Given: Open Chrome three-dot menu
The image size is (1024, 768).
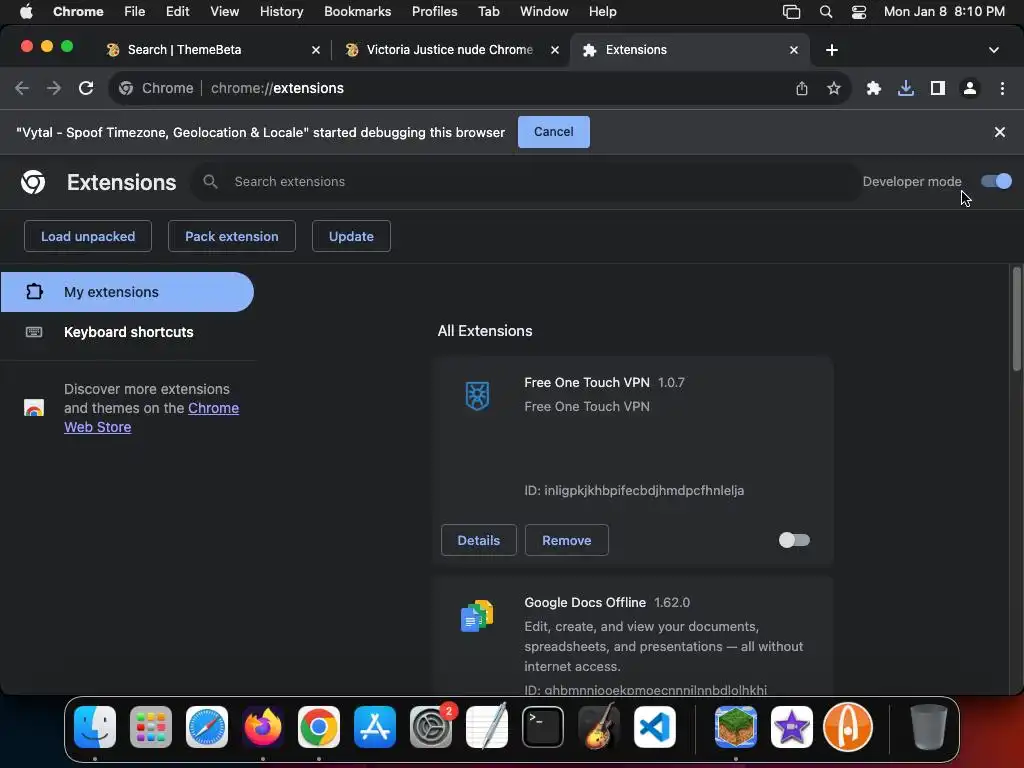Looking at the screenshot, I should [1002, 88].
